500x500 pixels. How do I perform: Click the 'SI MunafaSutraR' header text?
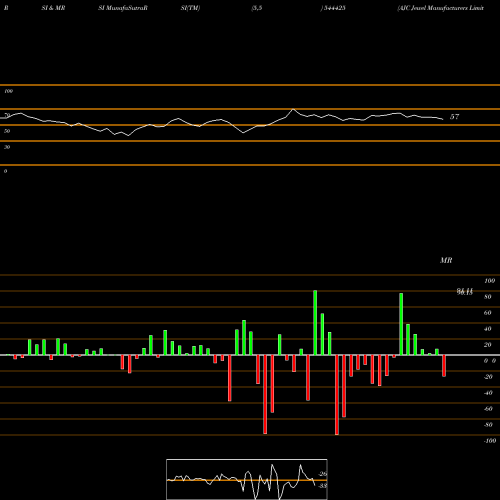pos(123,8)
